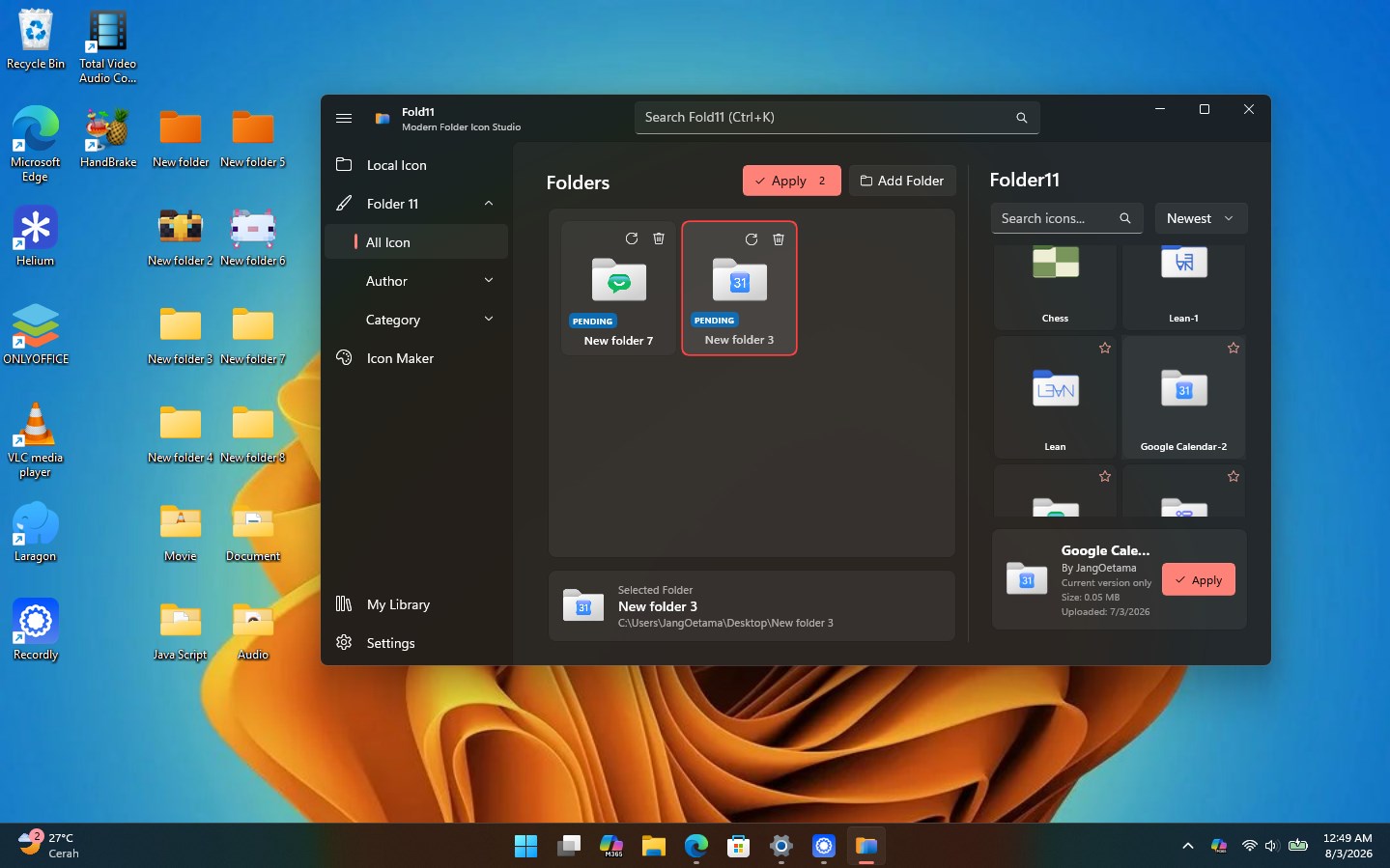Open File Explorer from the taskbar
1390x868 pixels.
(x=654, y=846)
